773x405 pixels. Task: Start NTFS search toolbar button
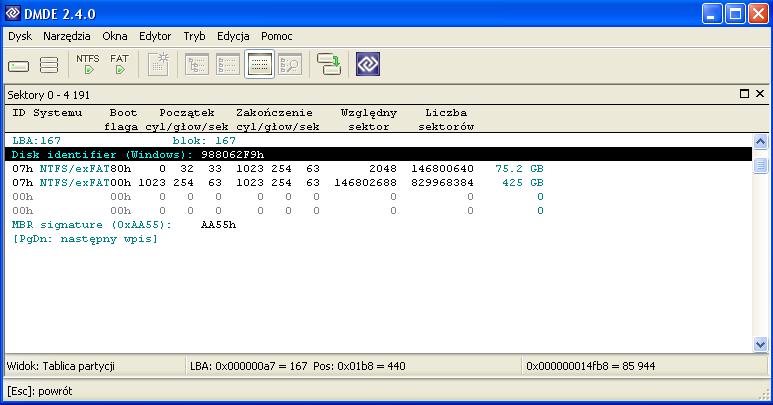click(88, 65)
